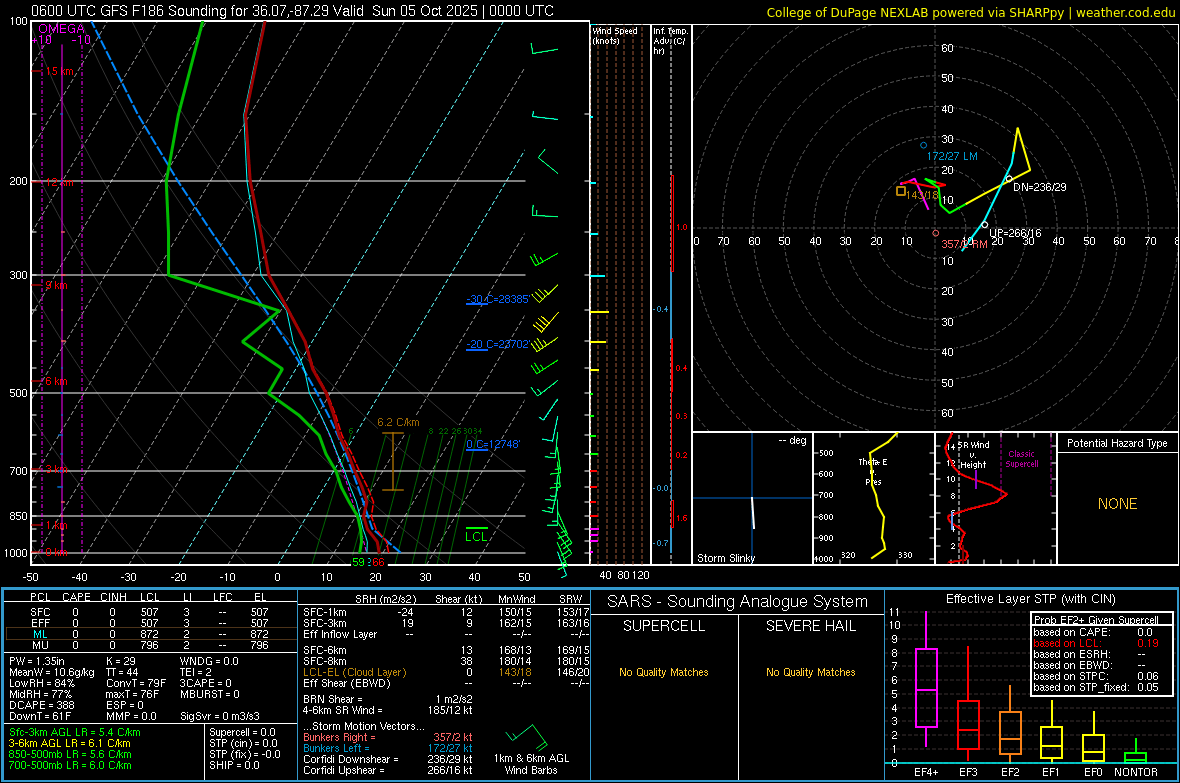Viewport: 1180px width, 783px height.
Task: Click the orange 'LCL-EL (Cloud Layer)' row
Action: tap(446, 672)
